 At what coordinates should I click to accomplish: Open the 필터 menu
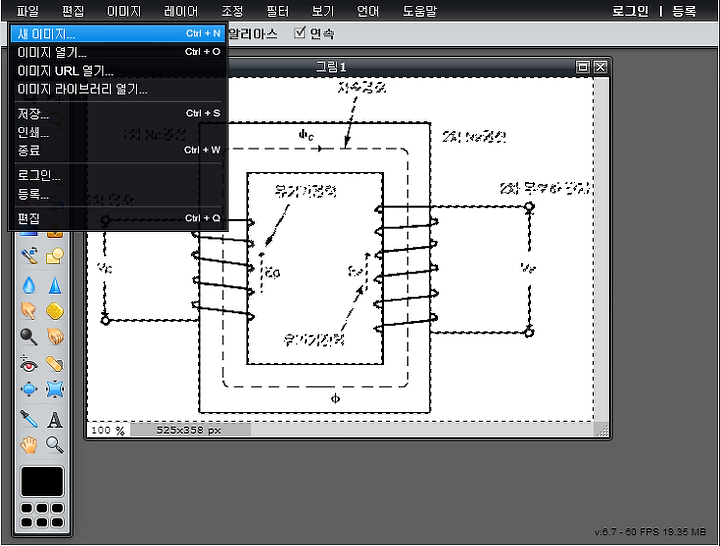coord(277,11)
